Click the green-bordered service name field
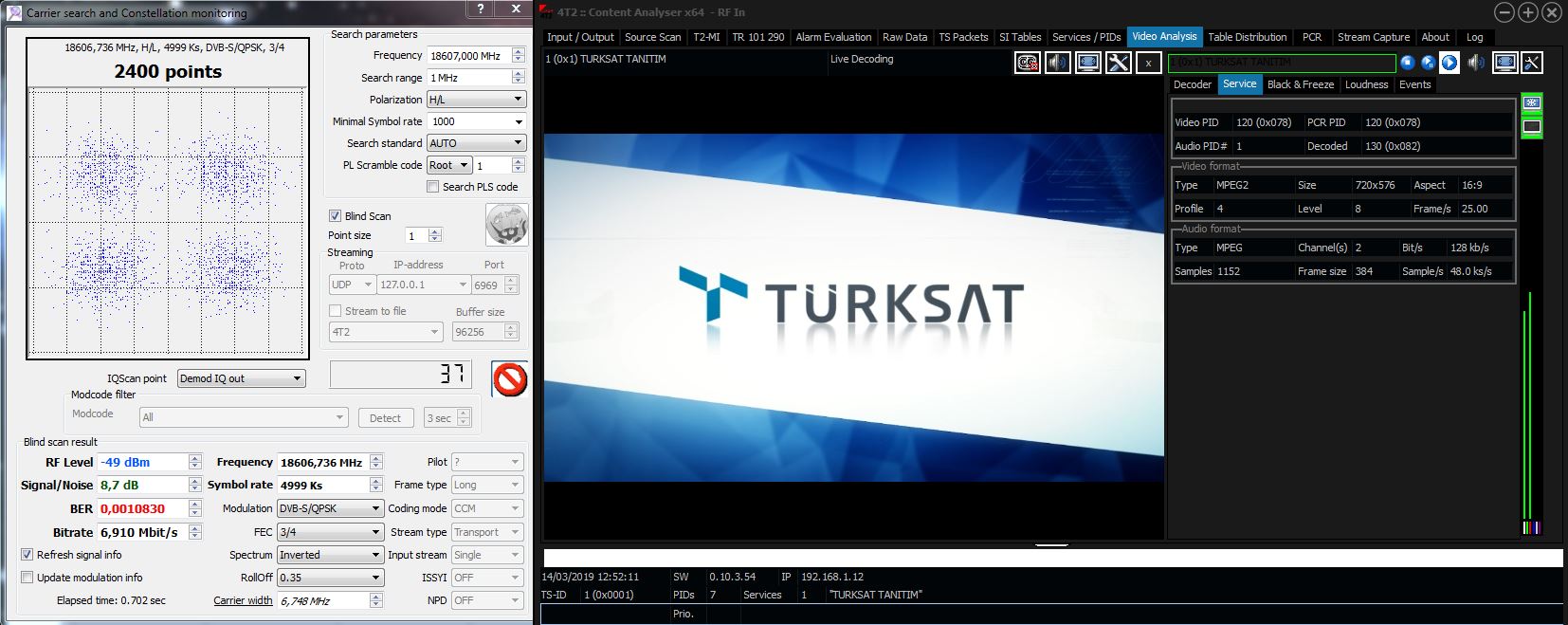Viewport: 1568px width, 625px height. 1282,63
